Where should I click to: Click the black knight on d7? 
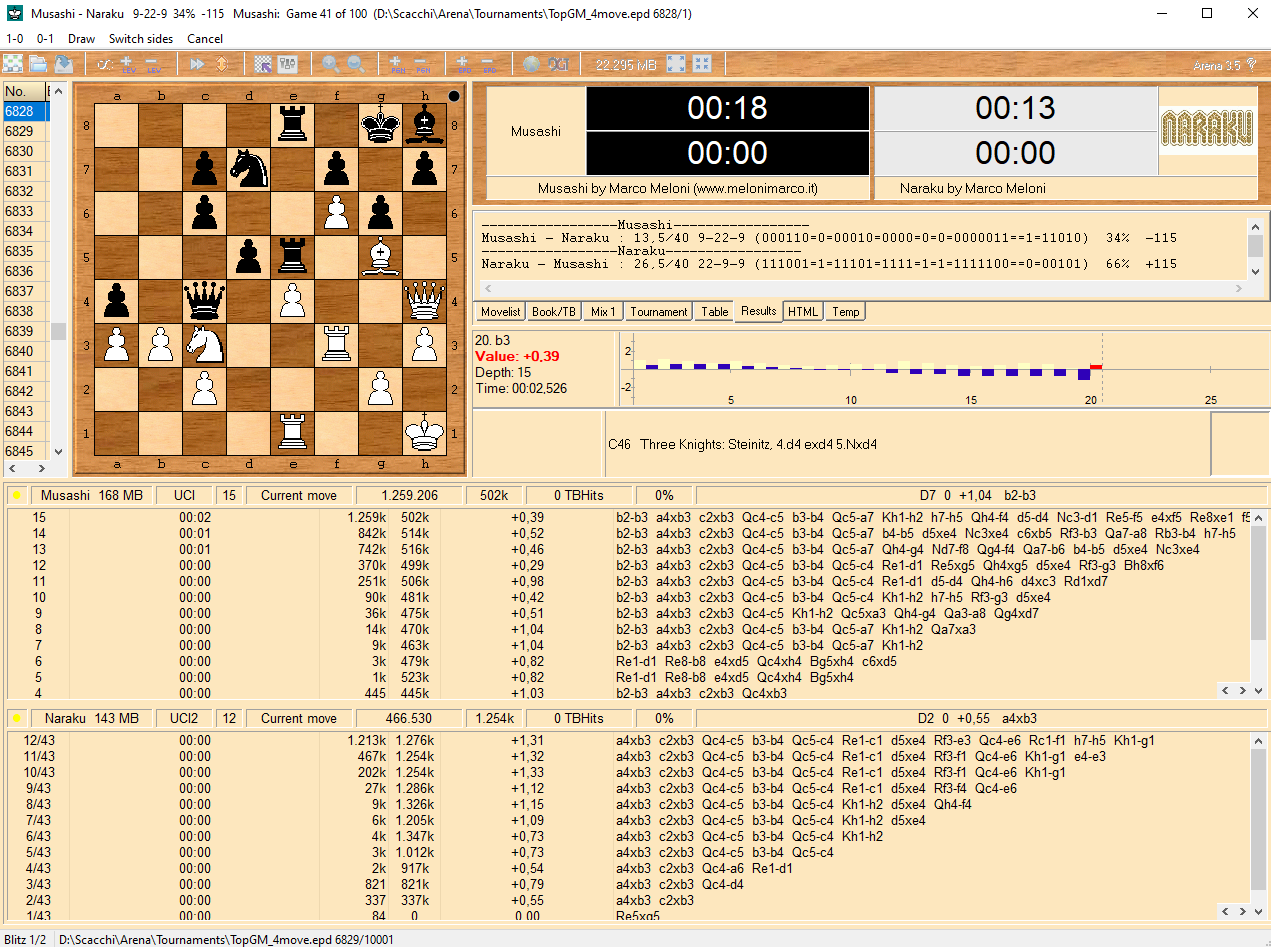point(249,168)
